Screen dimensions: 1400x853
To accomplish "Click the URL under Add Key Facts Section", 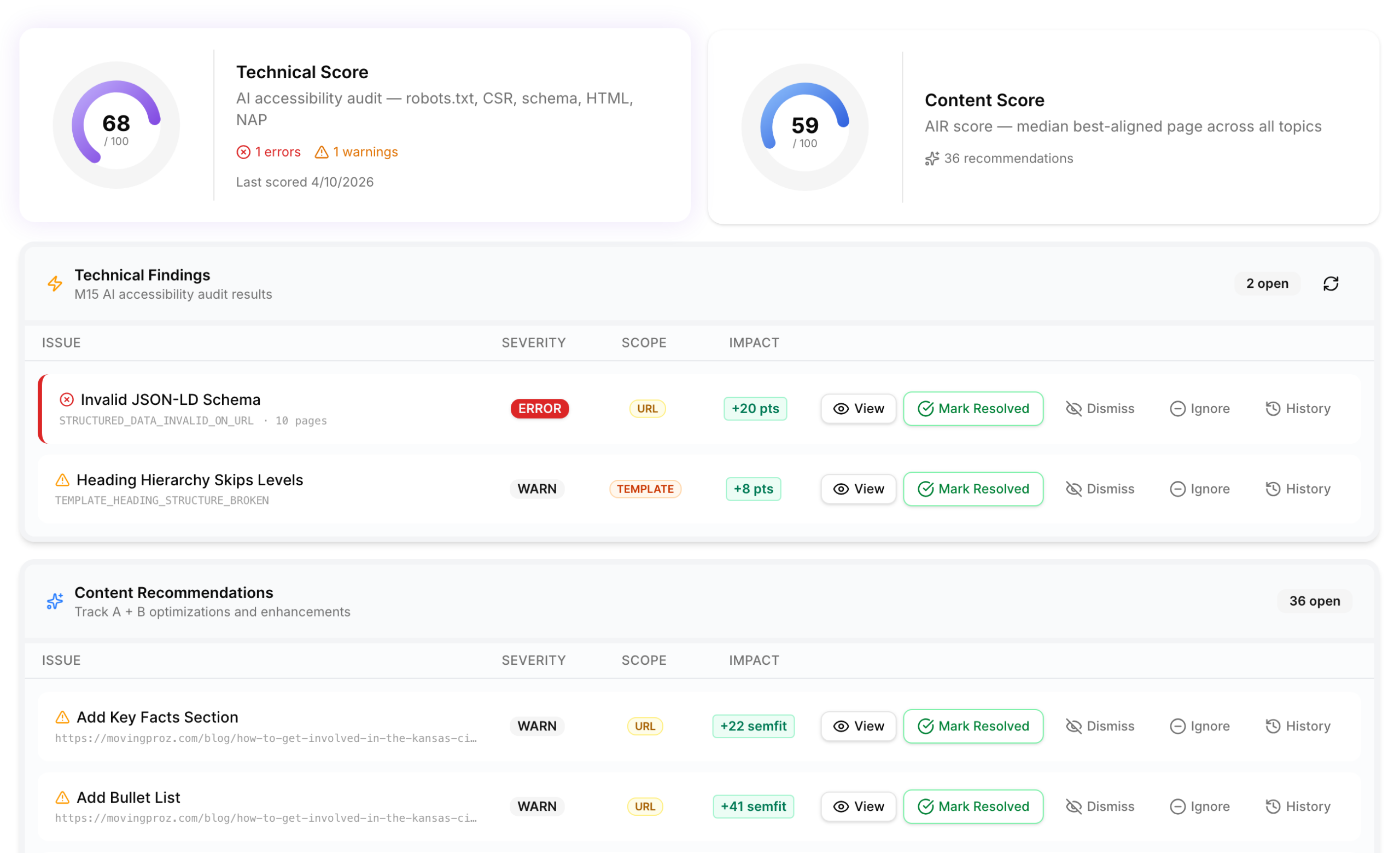I will click(266, 738).
